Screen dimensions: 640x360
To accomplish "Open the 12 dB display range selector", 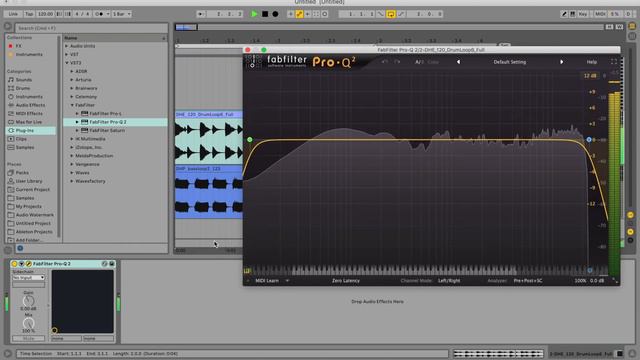I will [x=590, y=76].
